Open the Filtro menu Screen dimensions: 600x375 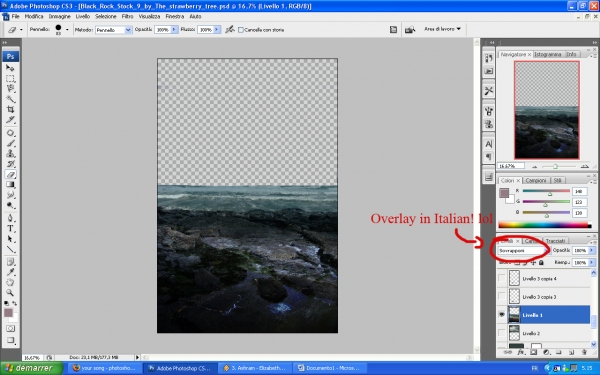click(127, 16)
